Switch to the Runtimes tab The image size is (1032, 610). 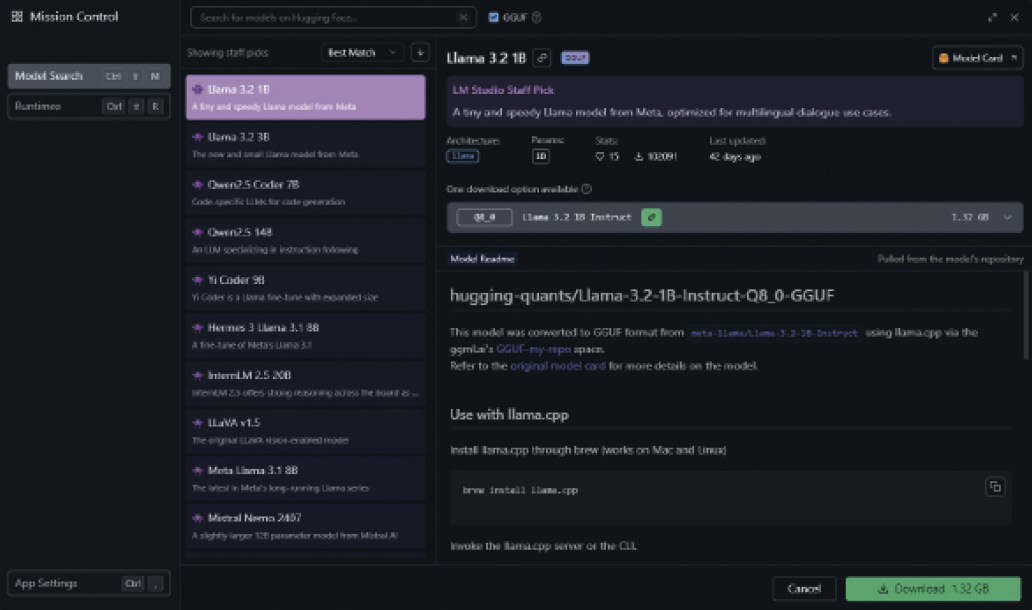coord(89,106)
